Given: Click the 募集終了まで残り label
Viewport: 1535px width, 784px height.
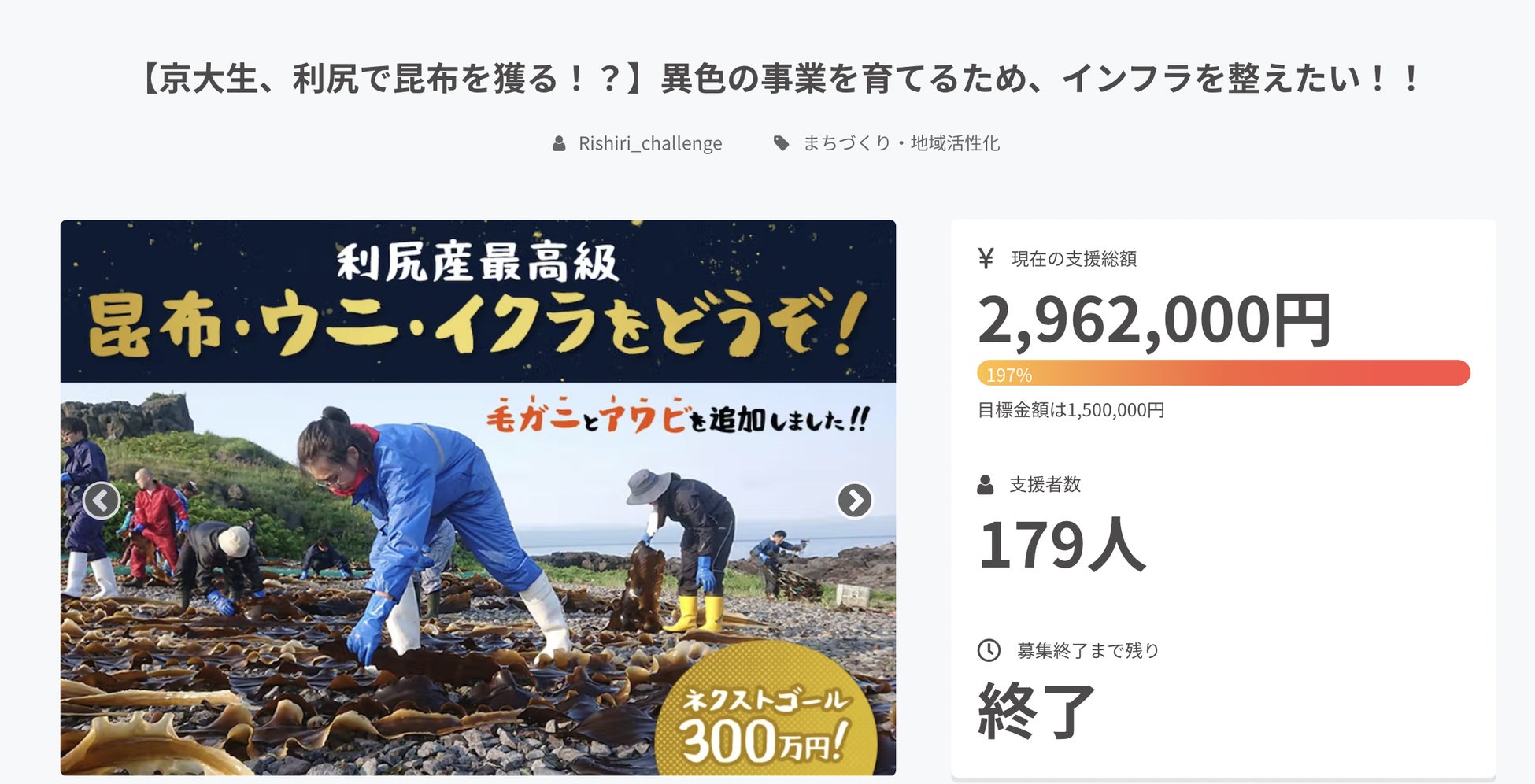Looking at the screenshot, I should tap(1088, 651).
